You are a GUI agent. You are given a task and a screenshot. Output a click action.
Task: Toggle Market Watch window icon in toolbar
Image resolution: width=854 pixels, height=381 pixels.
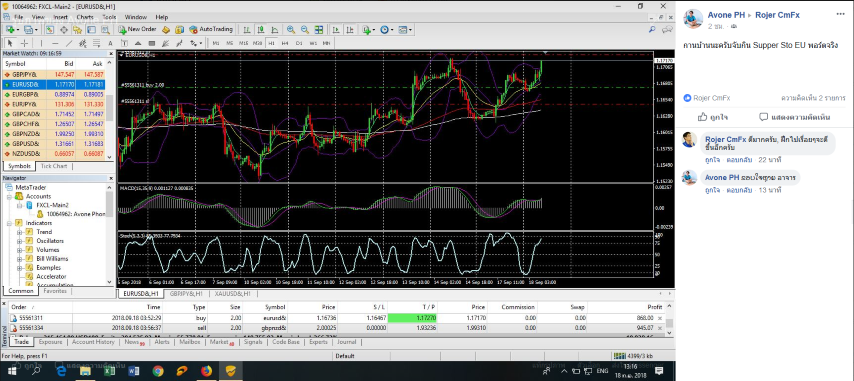(50, 29)
